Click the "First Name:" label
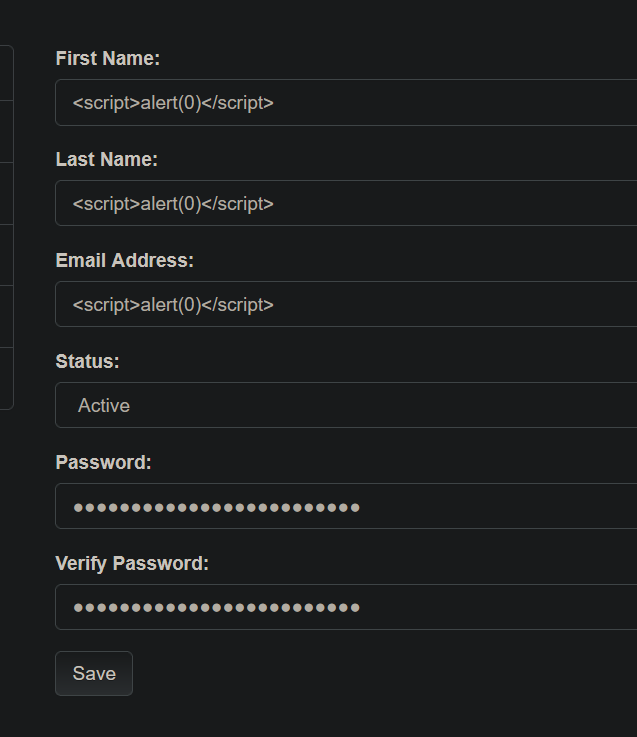Image resolution: width=637 pixels, height=737 pixels. [x=108, y=59]
